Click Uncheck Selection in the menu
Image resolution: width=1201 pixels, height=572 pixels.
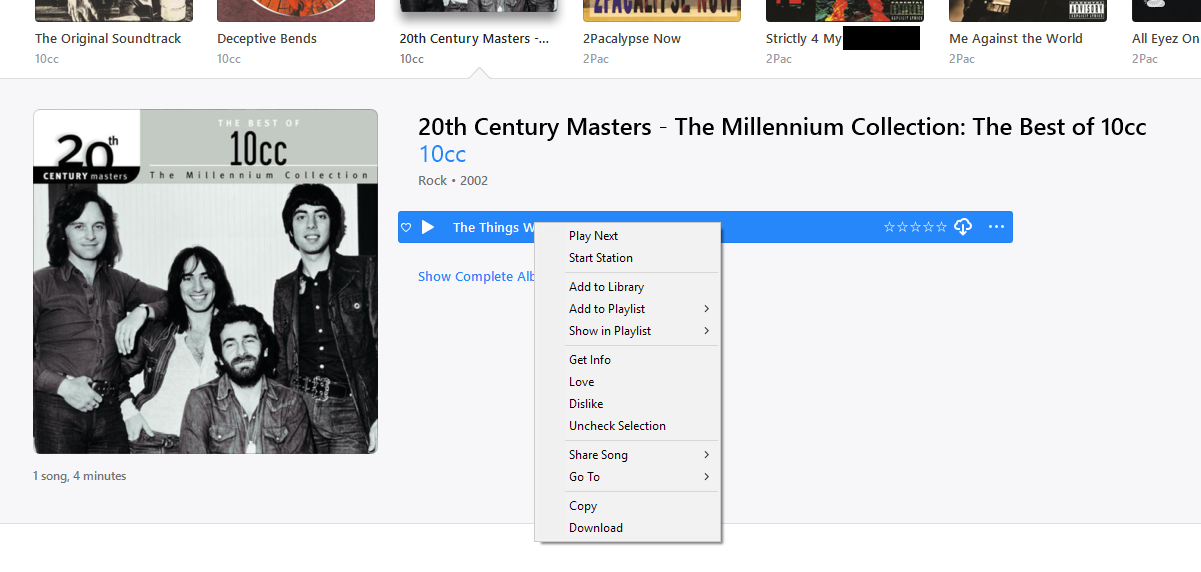pos(617,426)
